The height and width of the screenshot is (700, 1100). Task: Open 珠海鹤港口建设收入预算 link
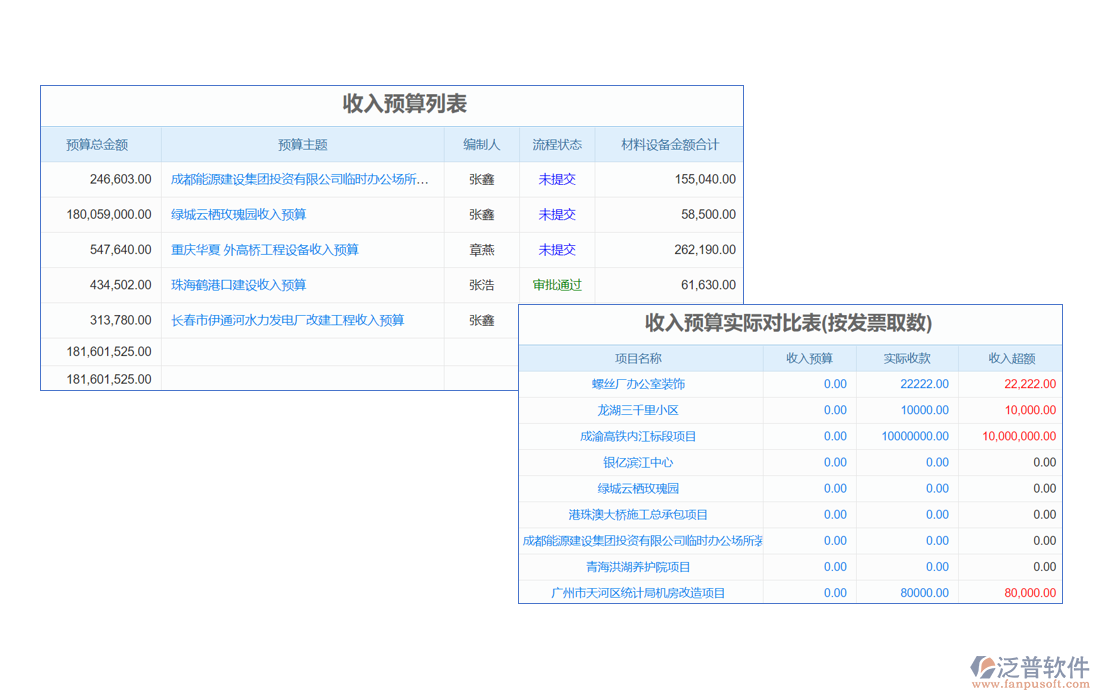tap(239, 285)
